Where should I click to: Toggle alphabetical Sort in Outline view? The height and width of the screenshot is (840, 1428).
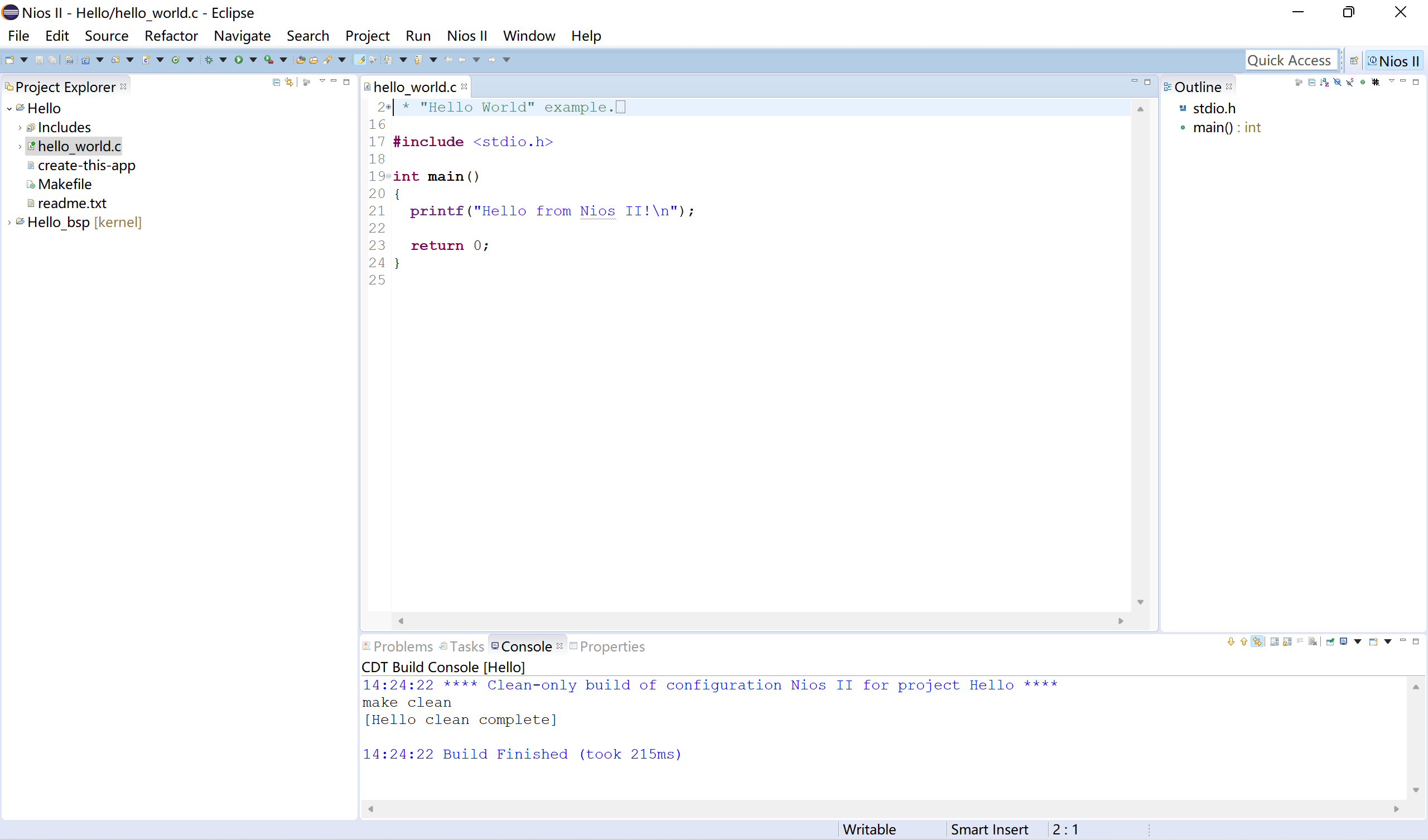pyautogui.click(x=1324, y=83)
